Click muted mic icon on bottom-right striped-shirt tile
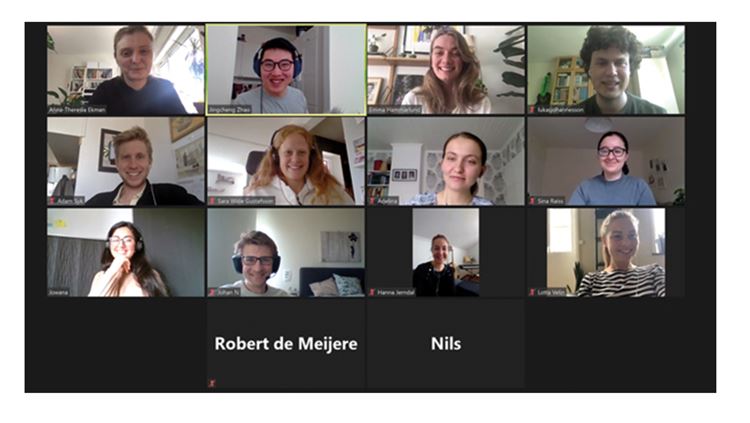This screenshot has width=750, height=423. tap(532, 292)
